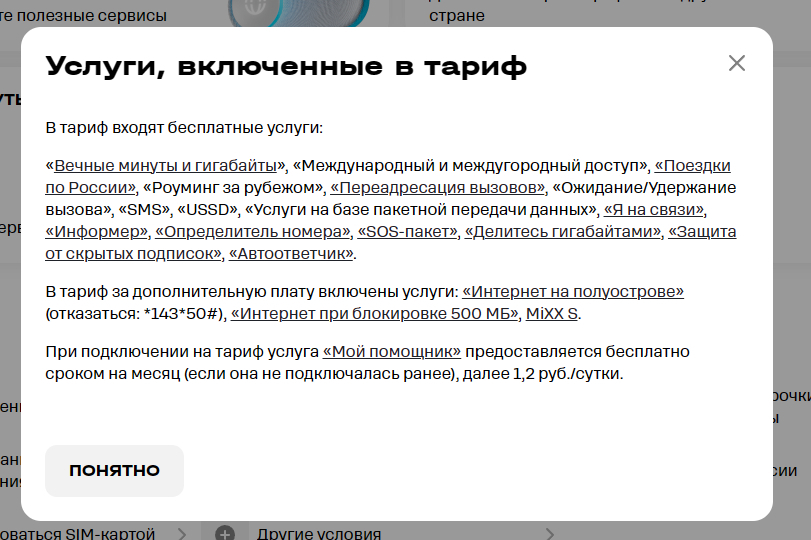Open the «Мой помощник» link

click(392, 352)
